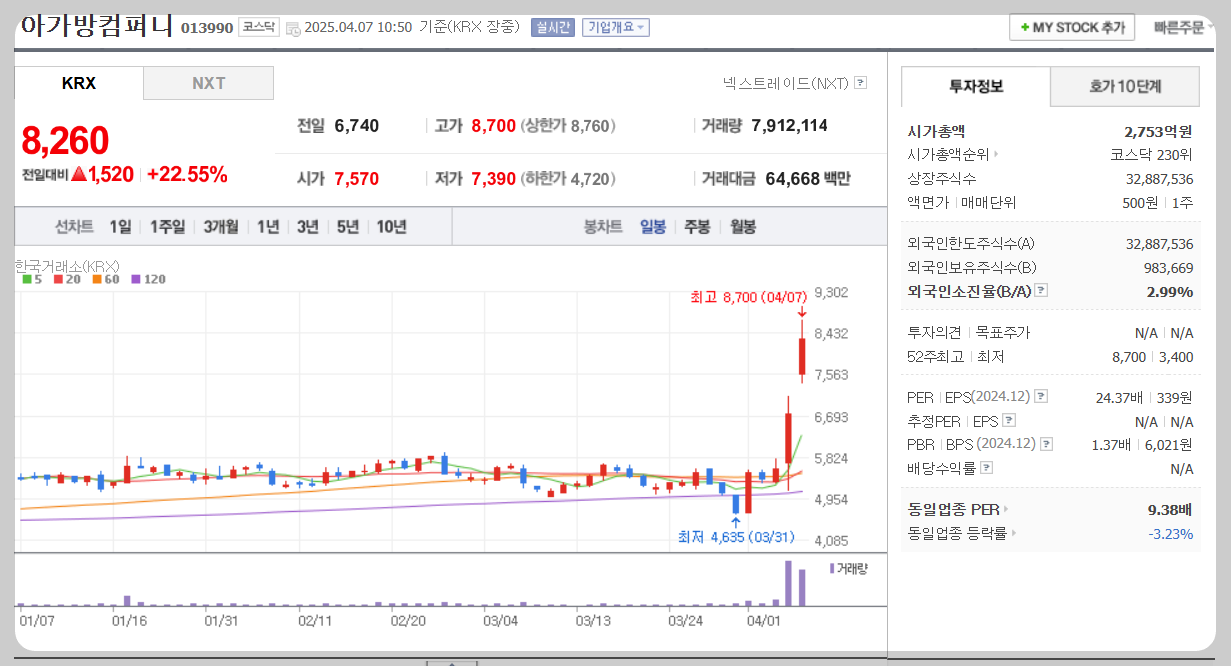Select the 투자정보 tab

pos(976,87)
